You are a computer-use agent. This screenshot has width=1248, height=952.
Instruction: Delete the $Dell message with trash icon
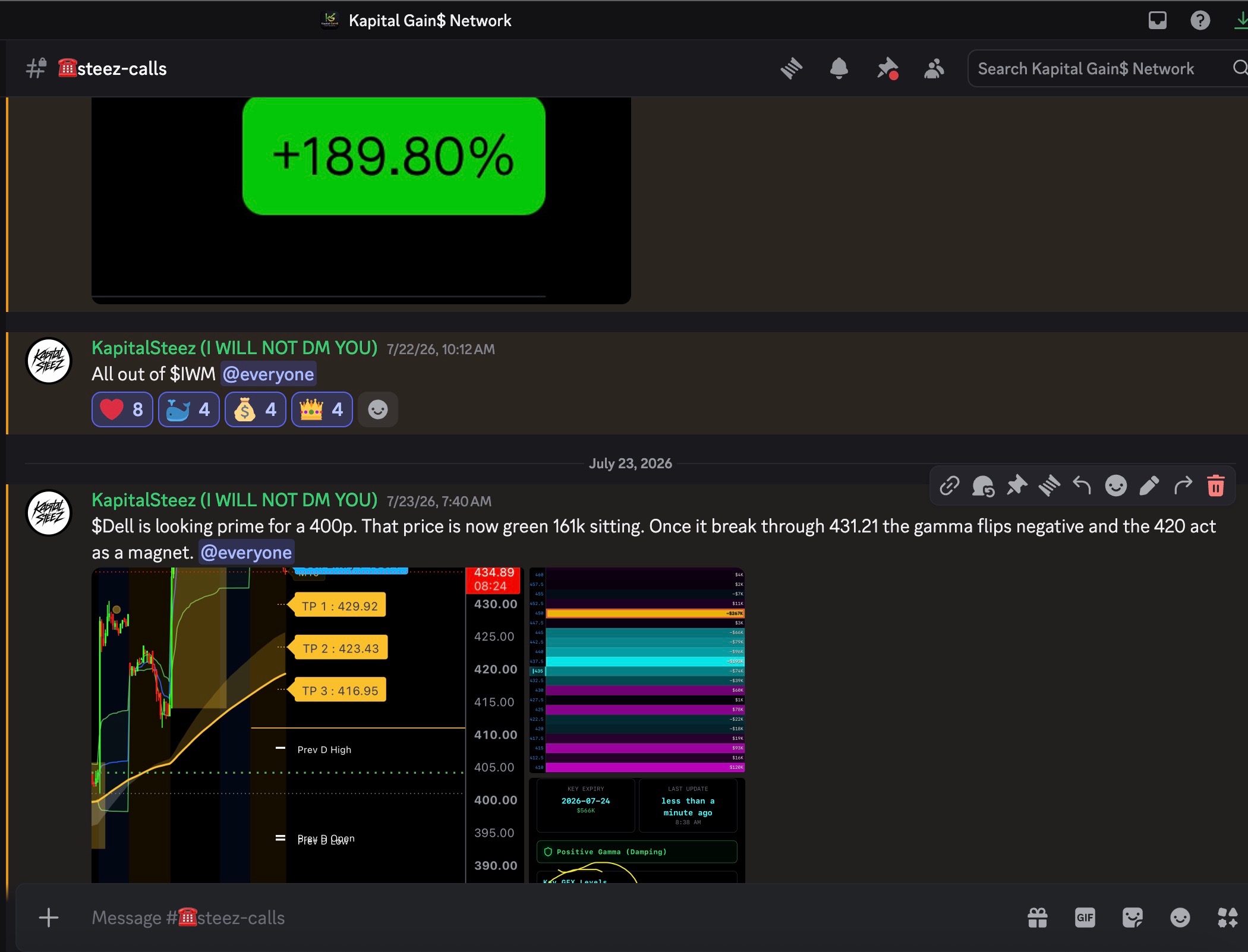1216,486
